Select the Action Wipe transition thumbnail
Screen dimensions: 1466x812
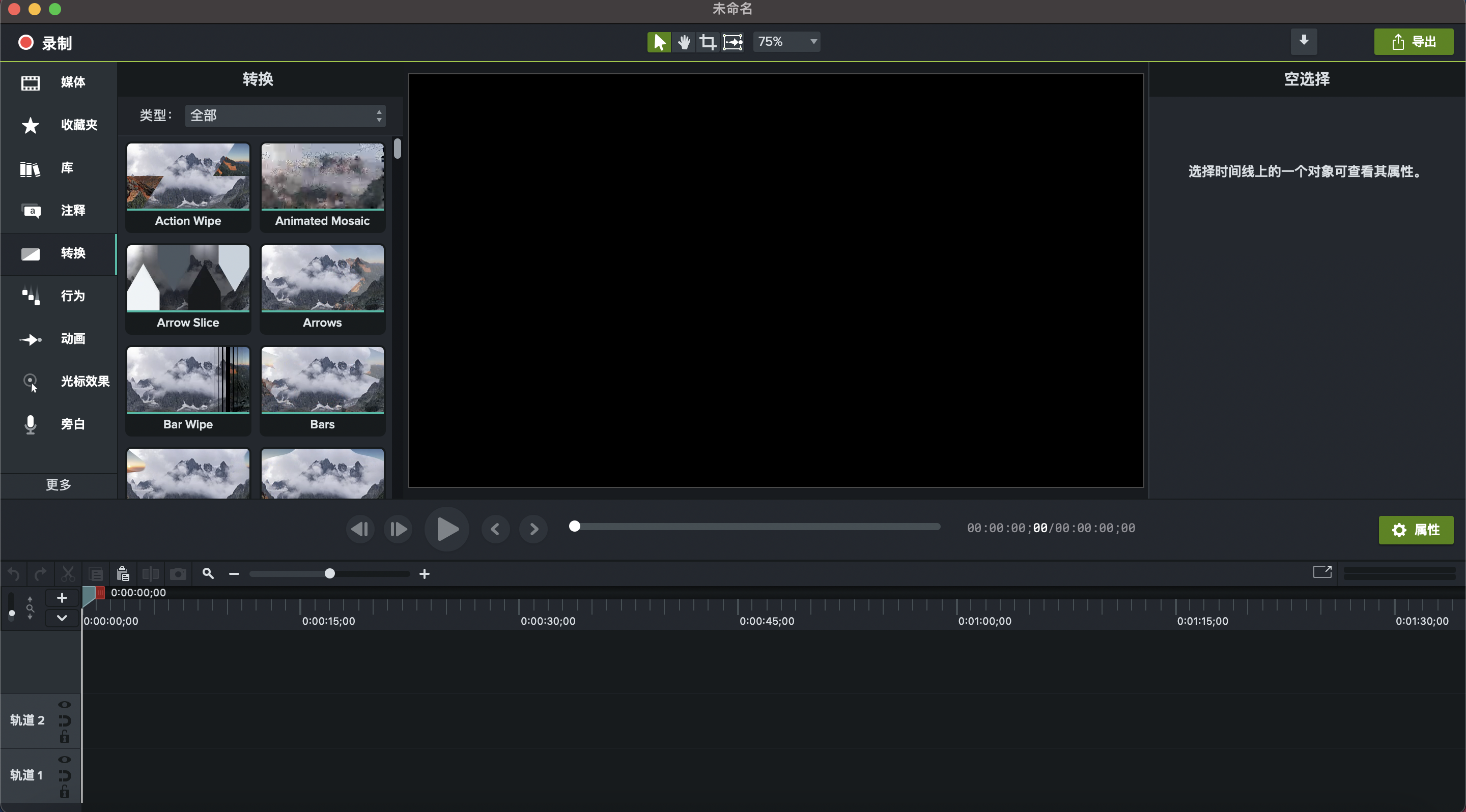click(188, 187)
